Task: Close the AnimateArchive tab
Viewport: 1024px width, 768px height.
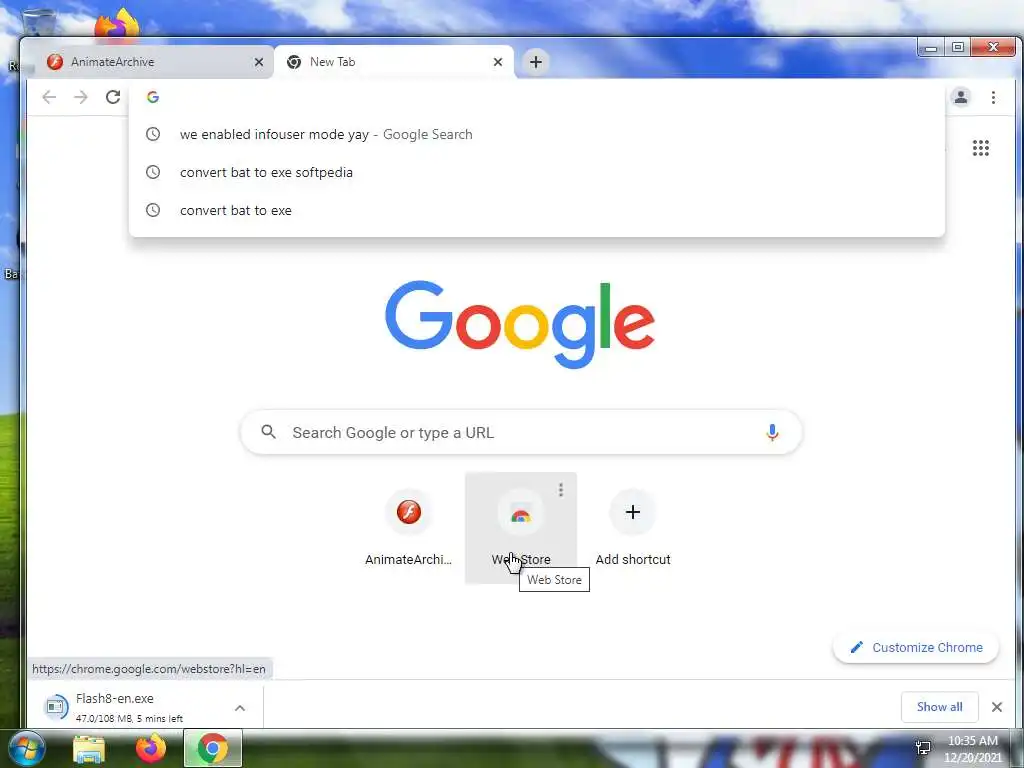Action: (x=259, y=62)
